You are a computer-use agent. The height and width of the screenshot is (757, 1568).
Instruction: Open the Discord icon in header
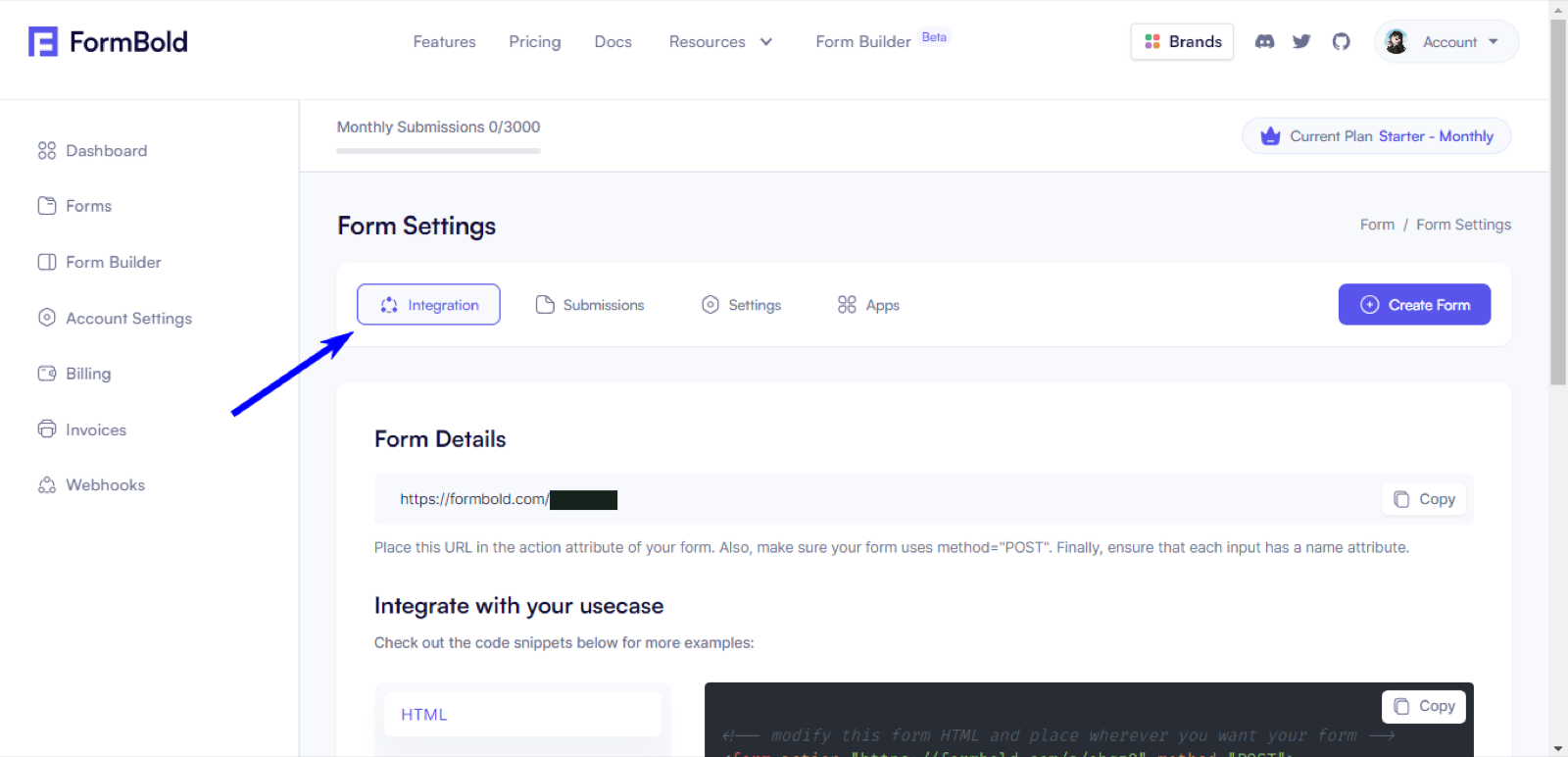click(x=1264, y=41)
